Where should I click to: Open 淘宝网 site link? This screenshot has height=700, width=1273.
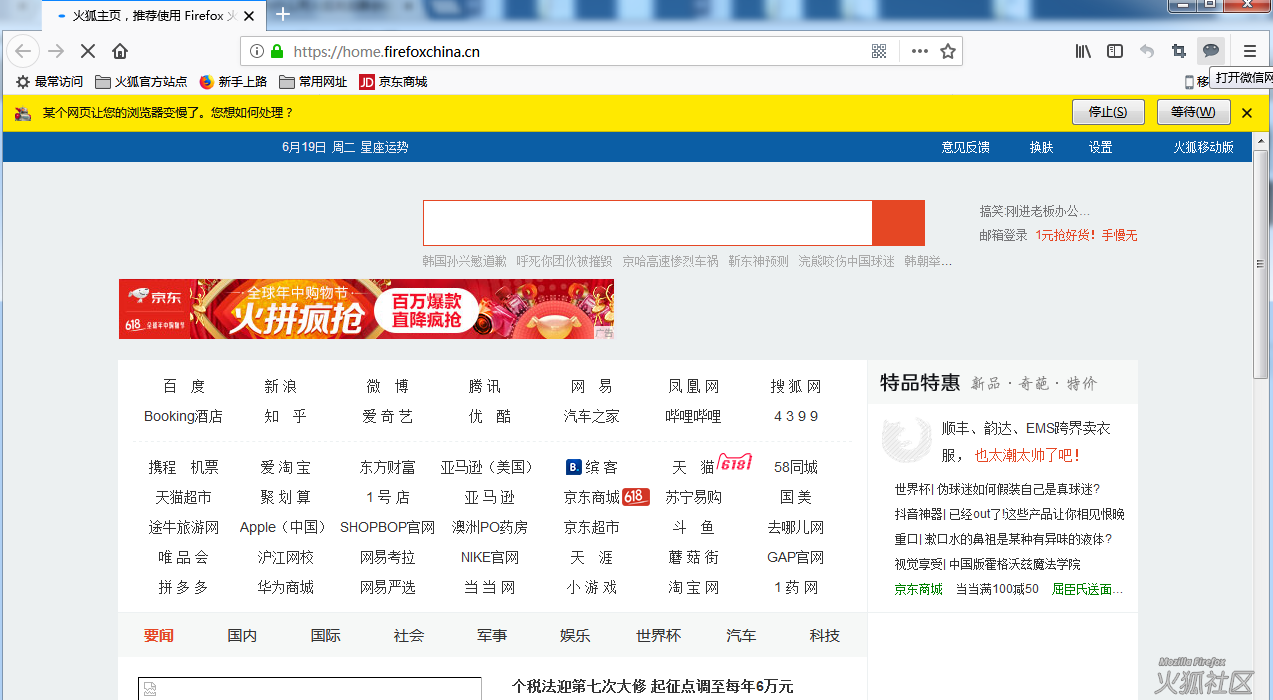click(x=693, y=587)
